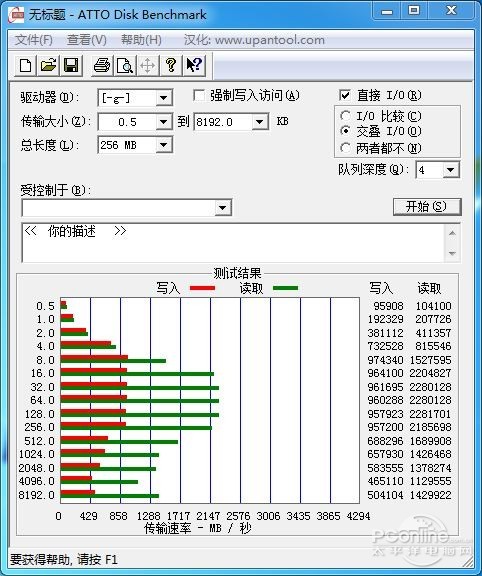Click the write value 974340

pos(385,360)
